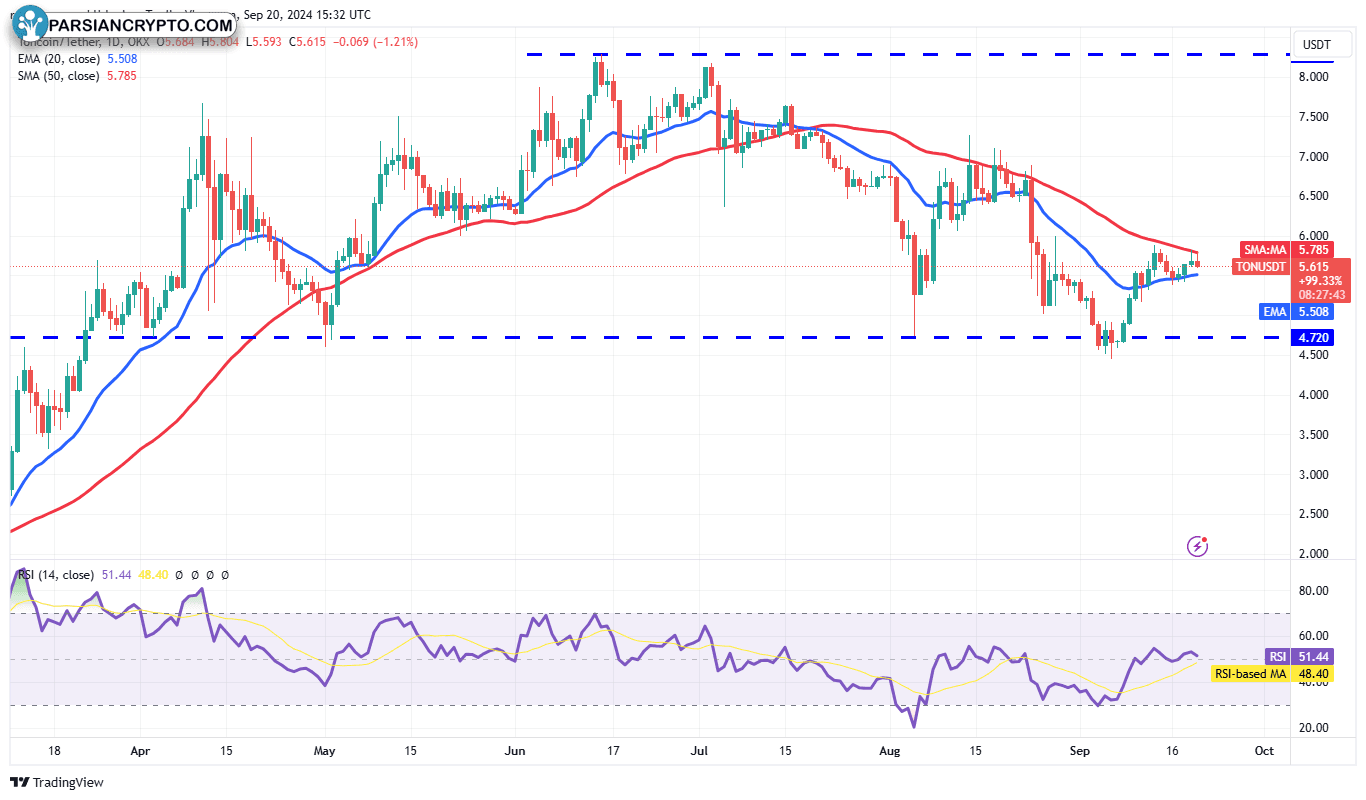Click the Aug label on time axis
The height and width of the screenshot is (800, 1366).
pos(890,749)
